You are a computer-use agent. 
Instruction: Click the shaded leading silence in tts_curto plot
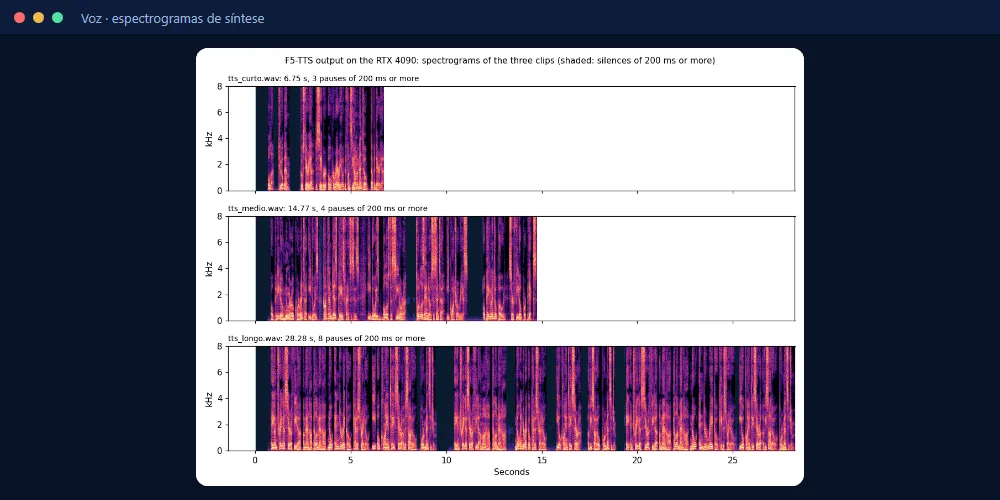click(261, 138)
